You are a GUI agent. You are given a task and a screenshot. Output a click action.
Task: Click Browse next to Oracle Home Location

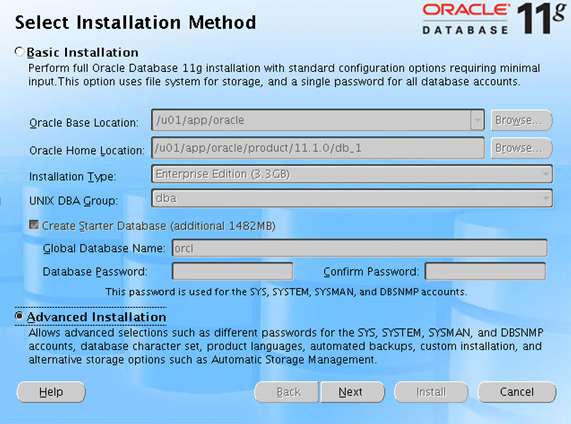(x=521, y=148)
